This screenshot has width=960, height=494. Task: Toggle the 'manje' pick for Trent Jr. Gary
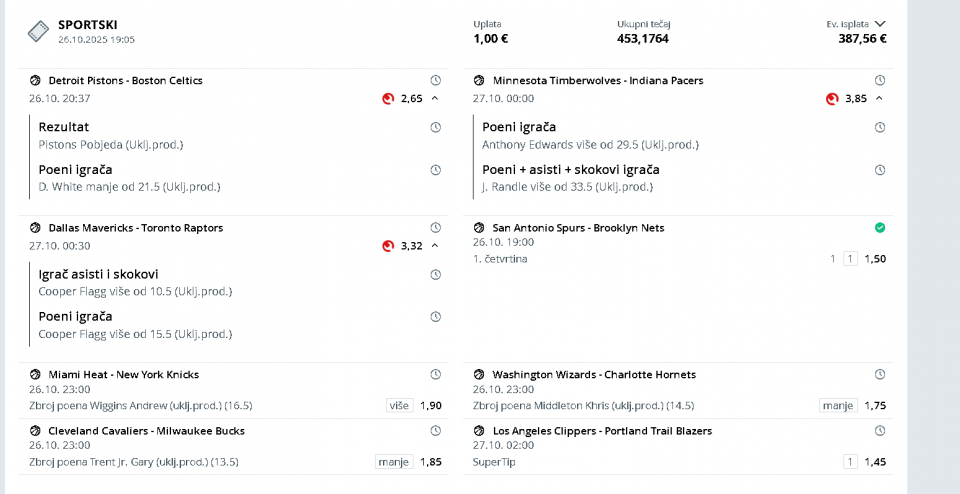(x=394, y=461)
